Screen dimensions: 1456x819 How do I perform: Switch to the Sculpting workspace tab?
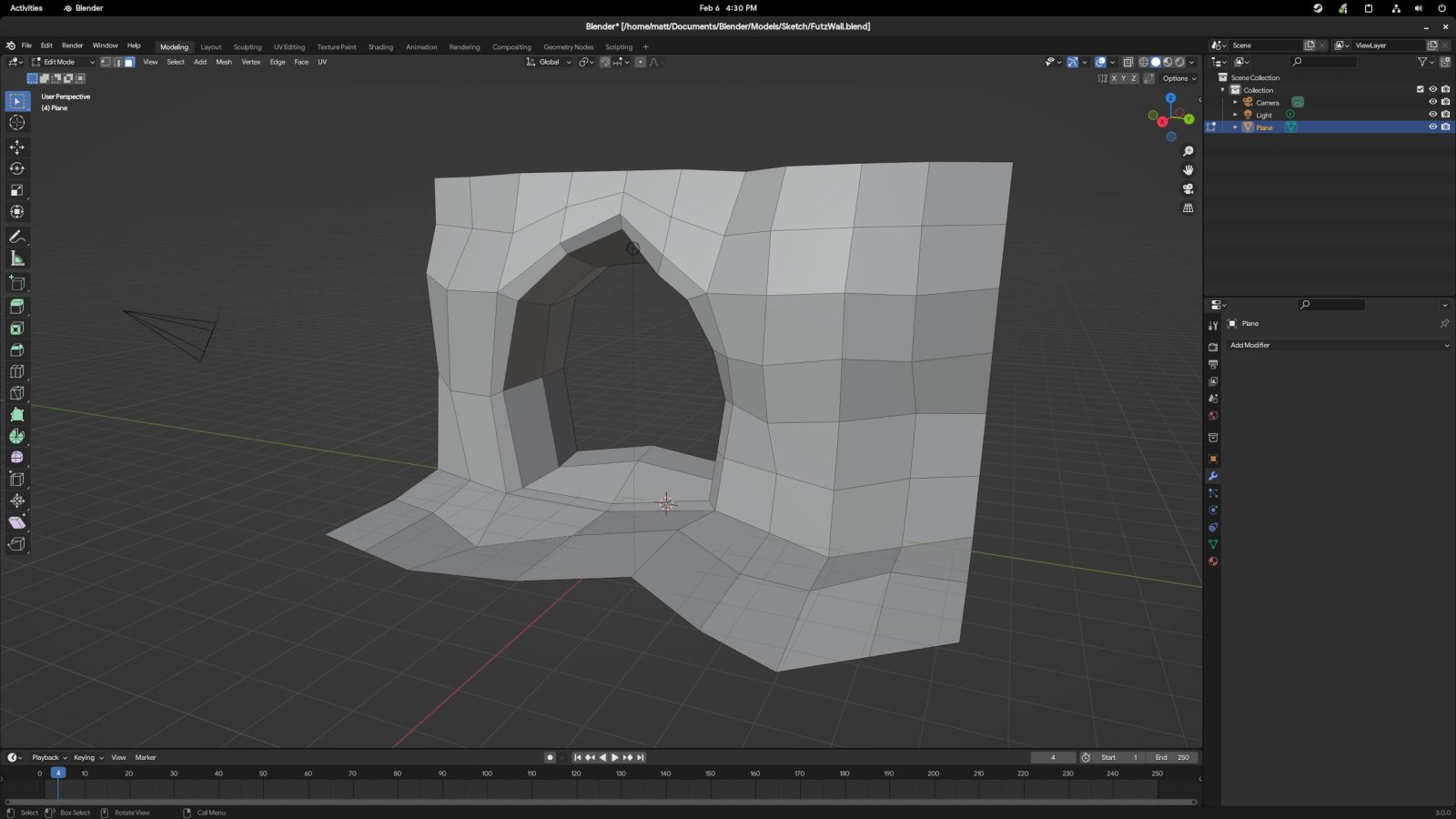[248, 47]
